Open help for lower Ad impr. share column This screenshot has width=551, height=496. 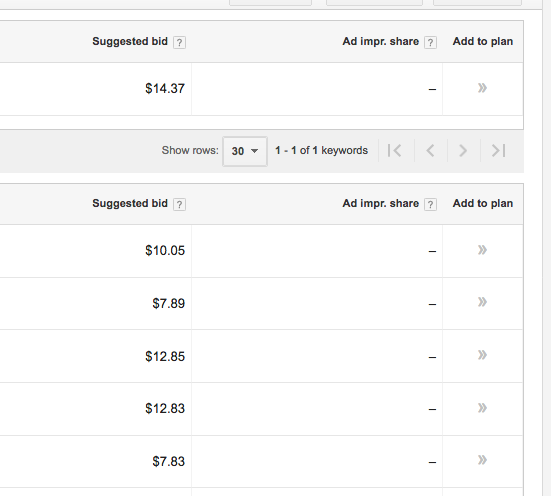(430, 204)
